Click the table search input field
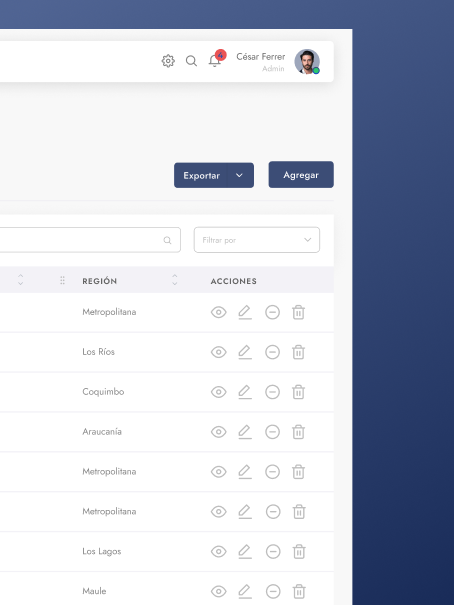The width and height of the screenshot is (454, 605). [89, 240]
